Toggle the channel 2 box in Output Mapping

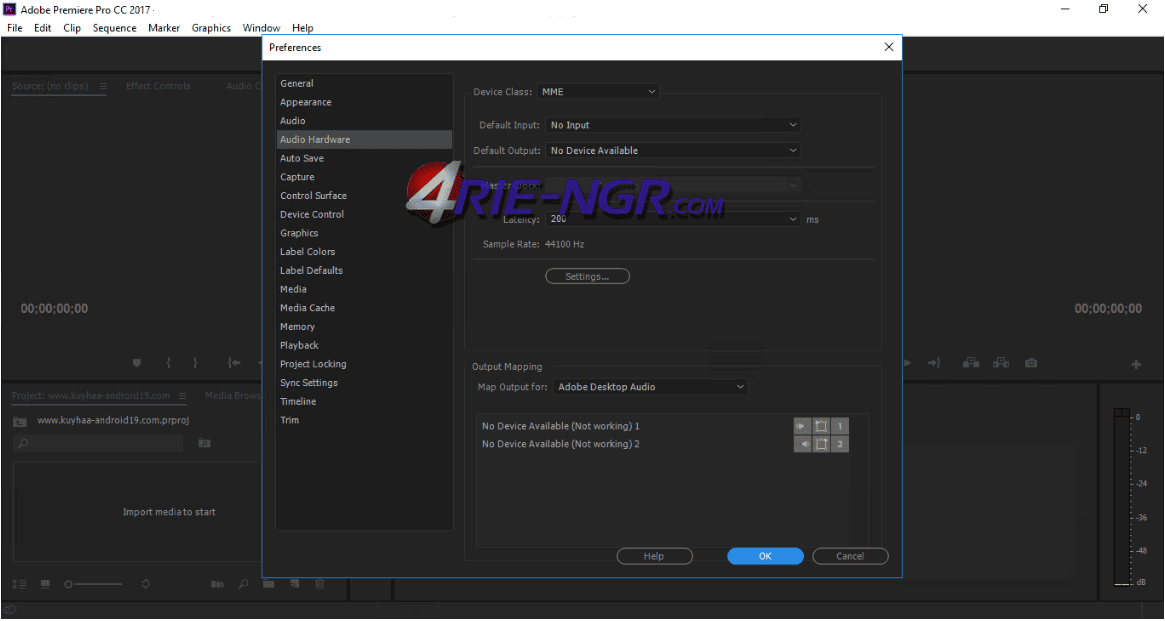point(840,444)
